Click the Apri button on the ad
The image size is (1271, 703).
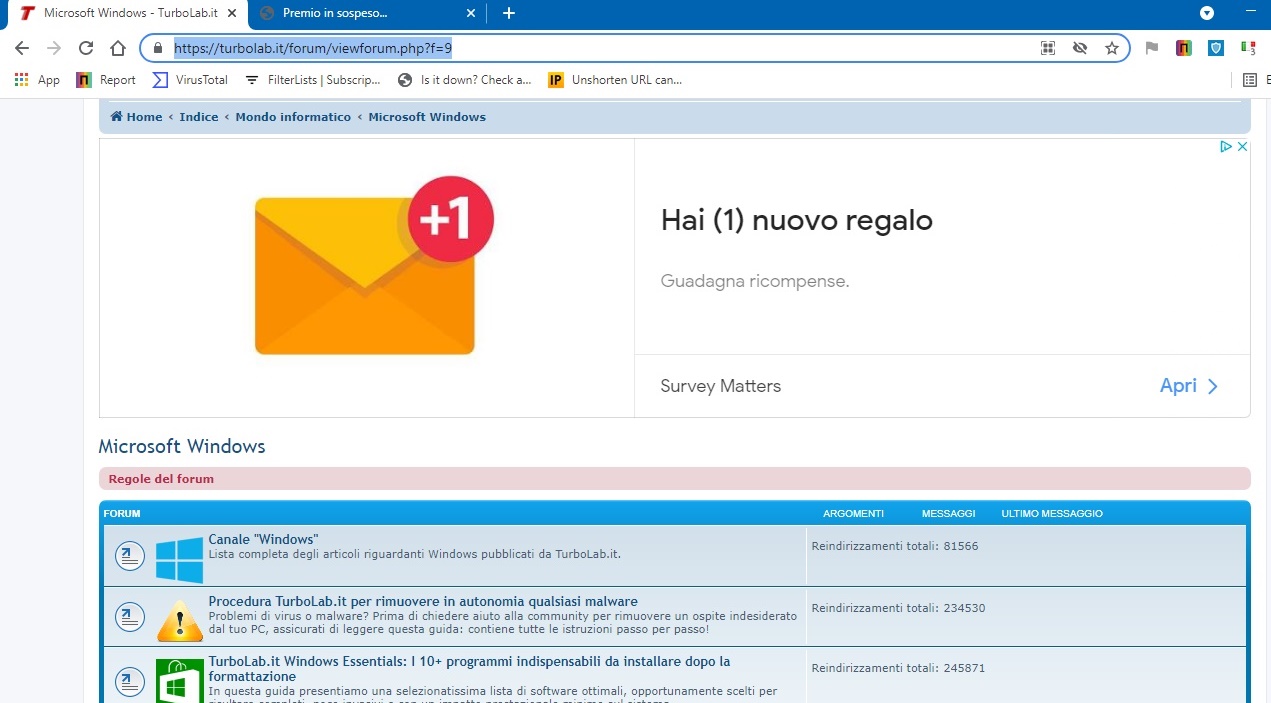pyautogui.click(x=1189, y=386)
